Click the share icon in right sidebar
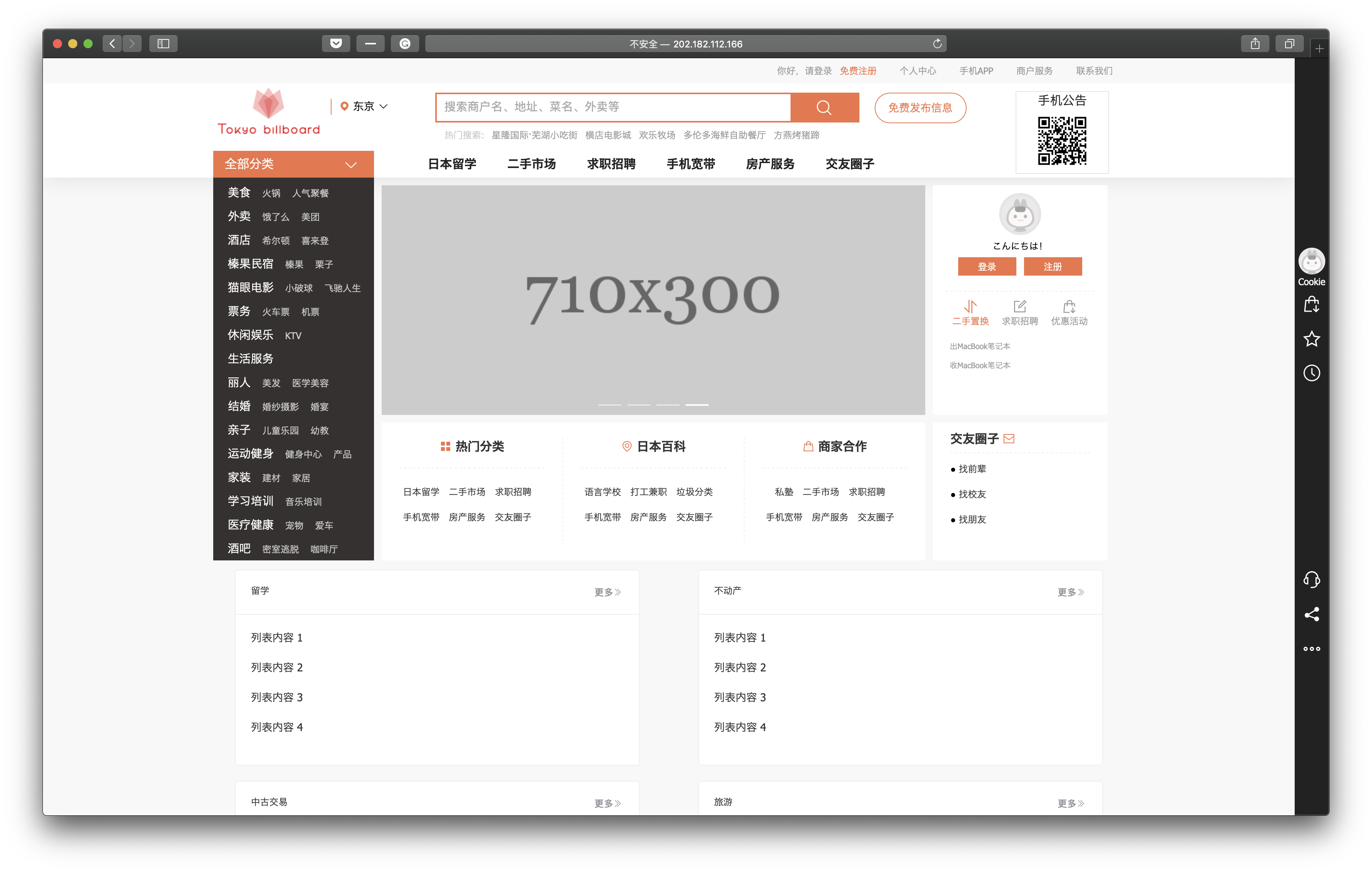This screenshot has width=1372, height=872. click(1312, 614)
